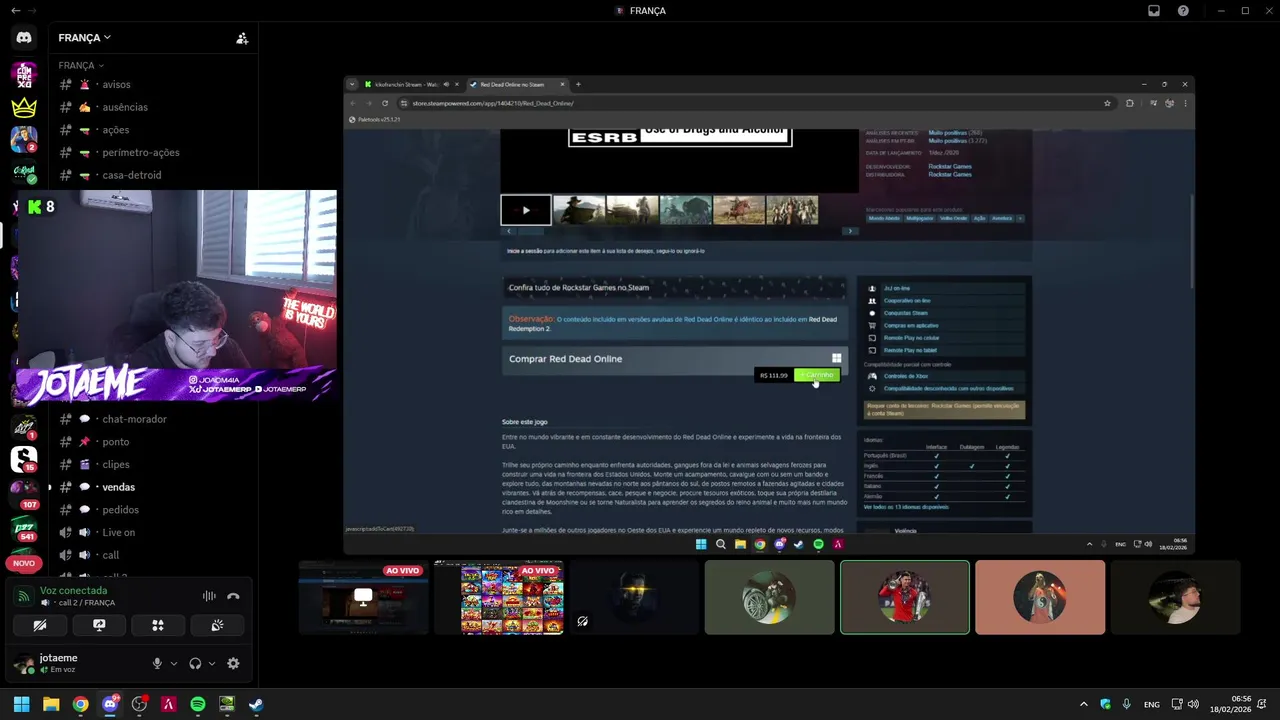Click the invite members icon beside FRANÇA
This screenshot has width=1280, height=720.
pyautogui.click(x=242, y=38)
